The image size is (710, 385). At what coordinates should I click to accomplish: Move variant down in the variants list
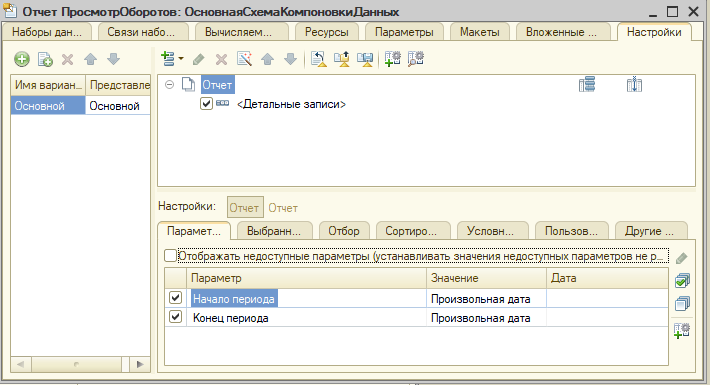coord(113,59)
